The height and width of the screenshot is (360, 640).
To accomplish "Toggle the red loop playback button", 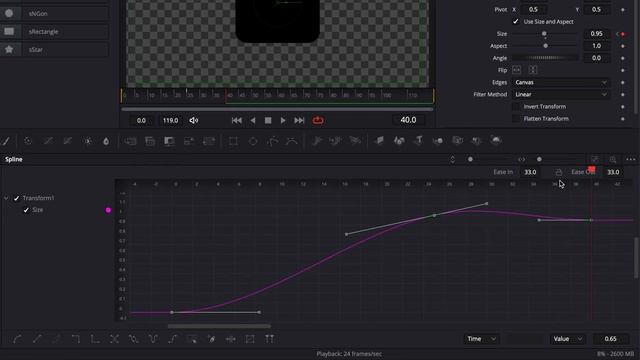I will (318, 120).
